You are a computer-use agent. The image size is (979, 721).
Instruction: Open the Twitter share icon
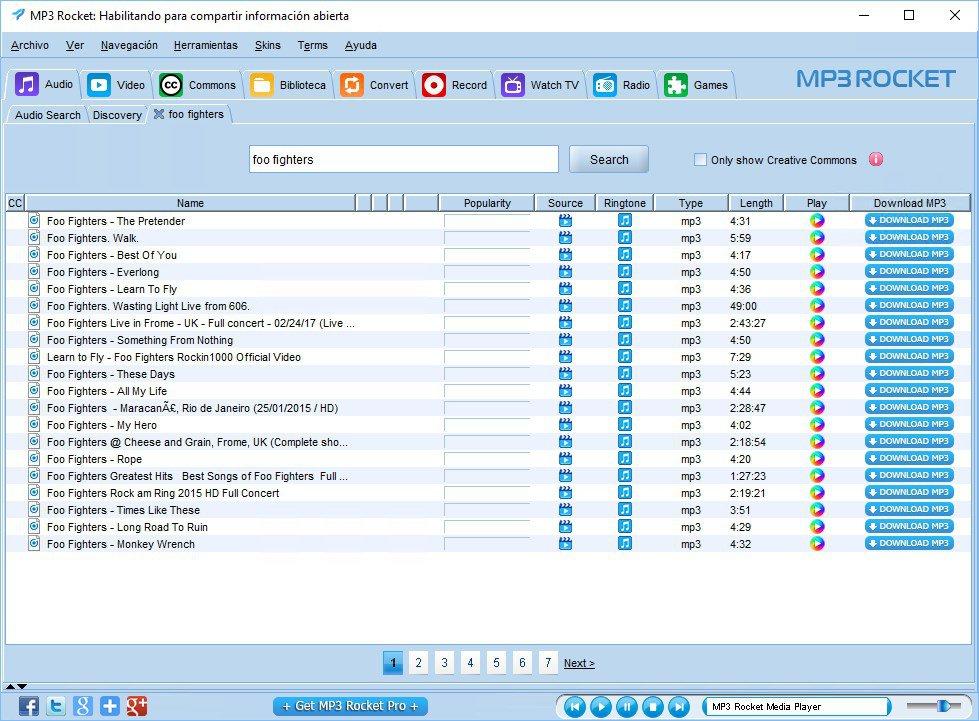click(56, 706)
